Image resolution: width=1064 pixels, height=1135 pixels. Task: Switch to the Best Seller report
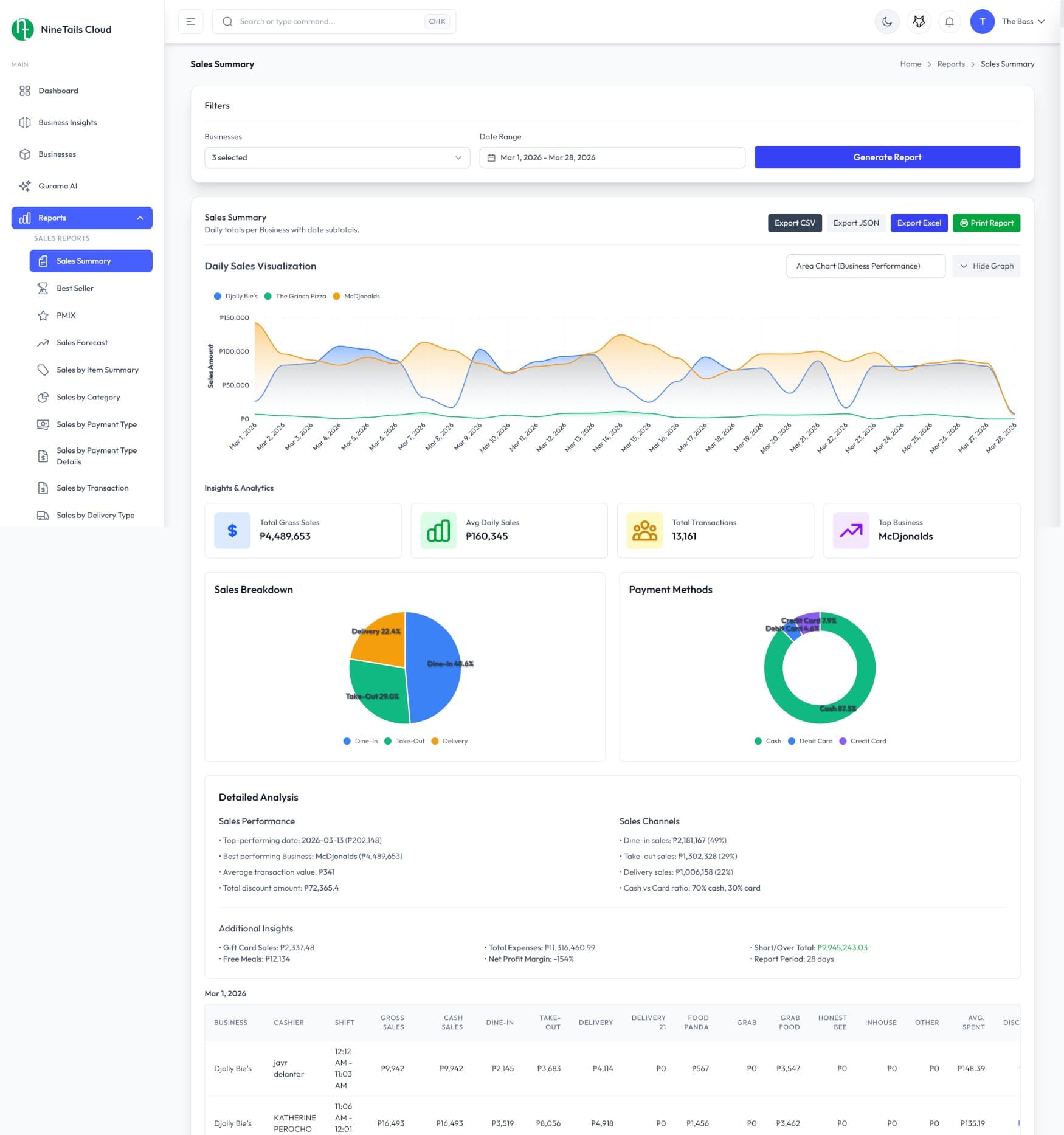pos(74,288)
